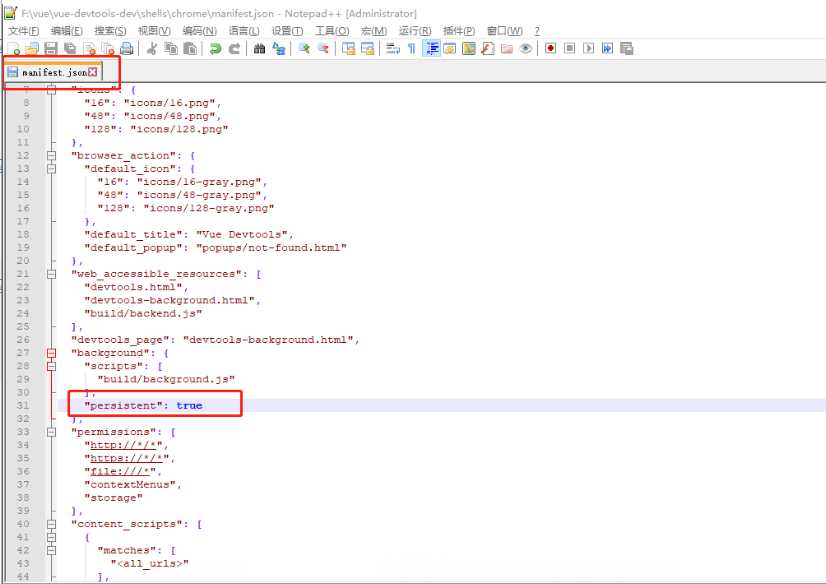Viewport: 826px width, 584px height.
Task: Collapse the matches array on line 42
Action: point(51,551)
